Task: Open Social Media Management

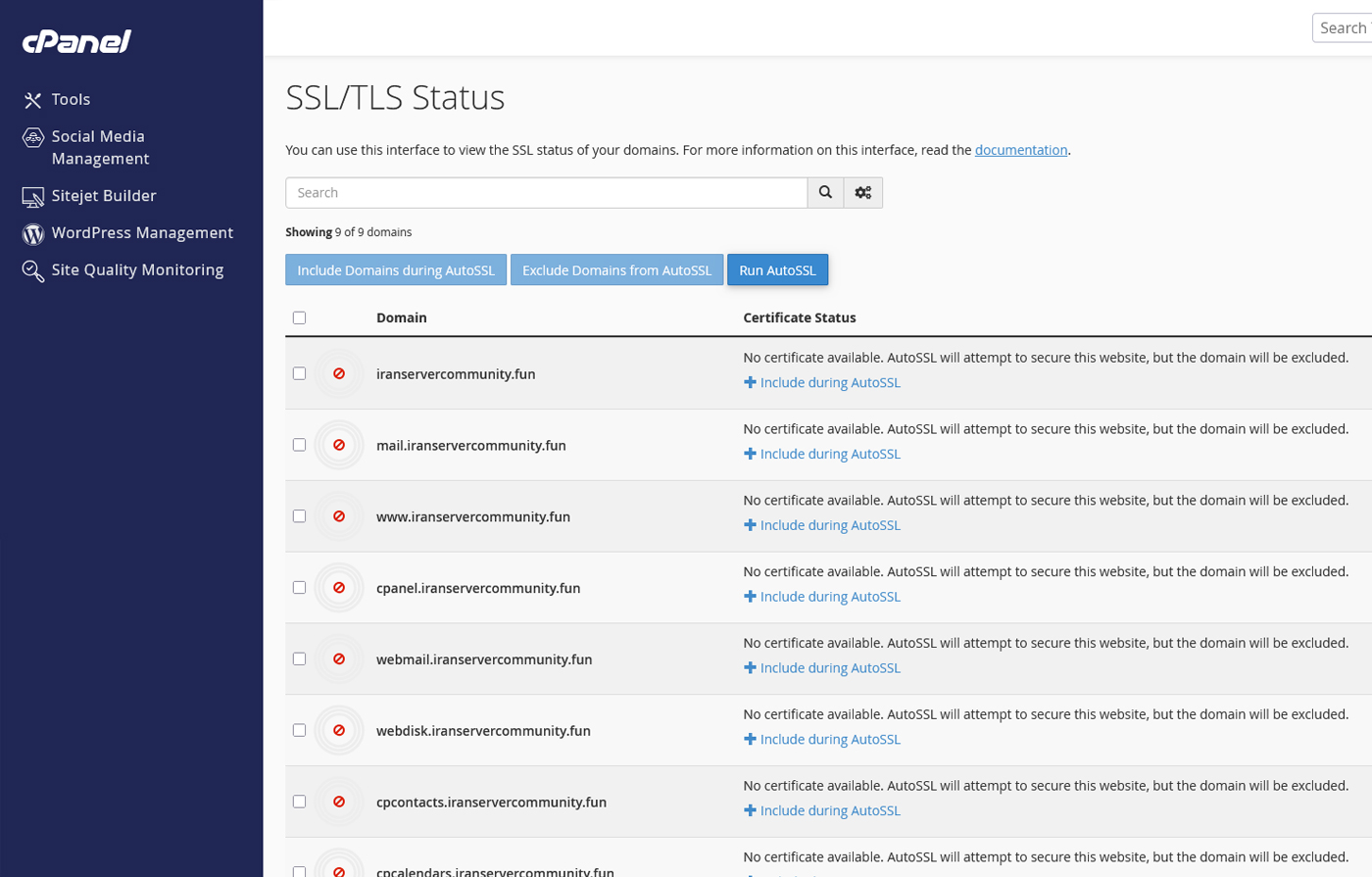Action: point(98,147)
